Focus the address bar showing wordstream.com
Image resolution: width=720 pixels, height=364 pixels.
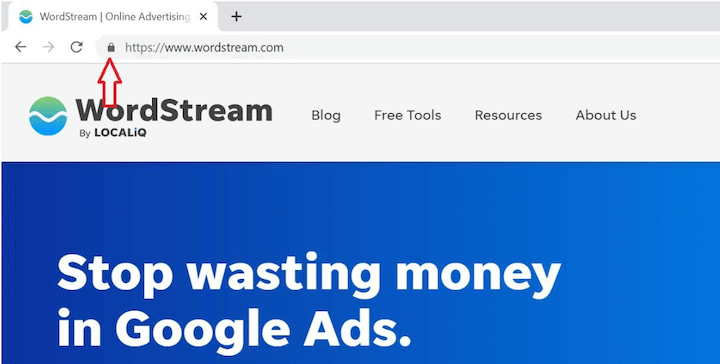(x=408, y=47)
